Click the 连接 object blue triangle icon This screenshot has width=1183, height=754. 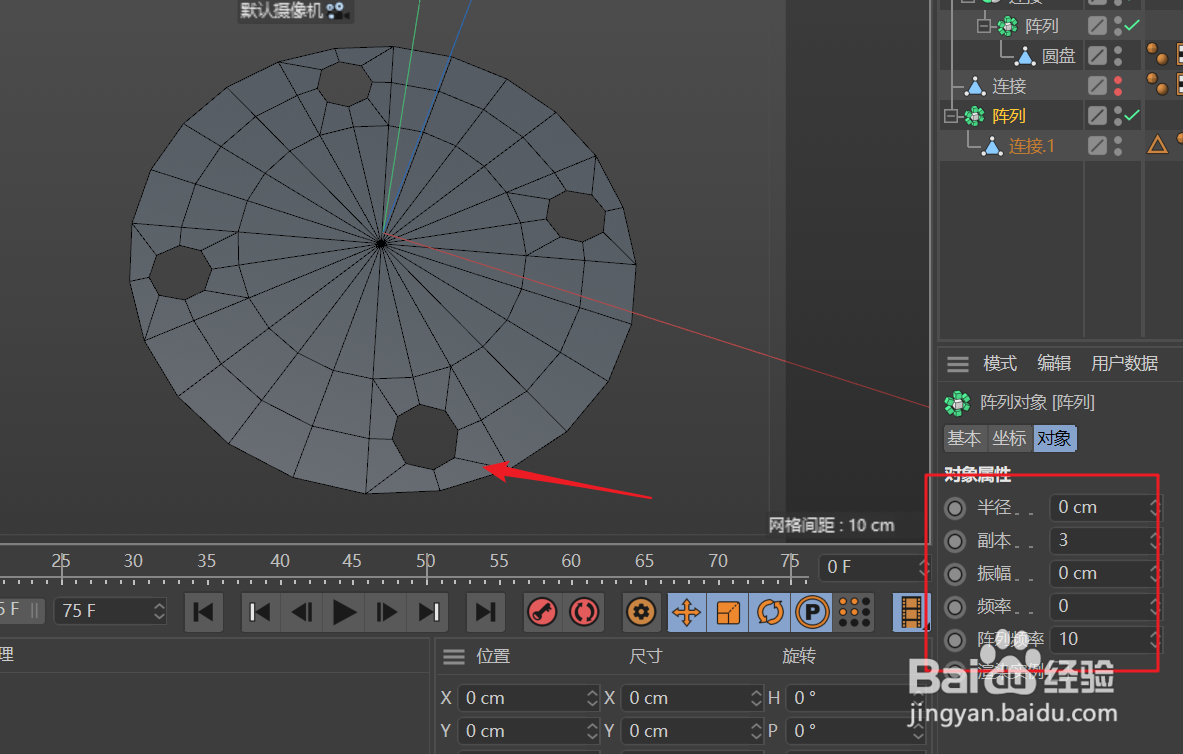pos(975,86)
